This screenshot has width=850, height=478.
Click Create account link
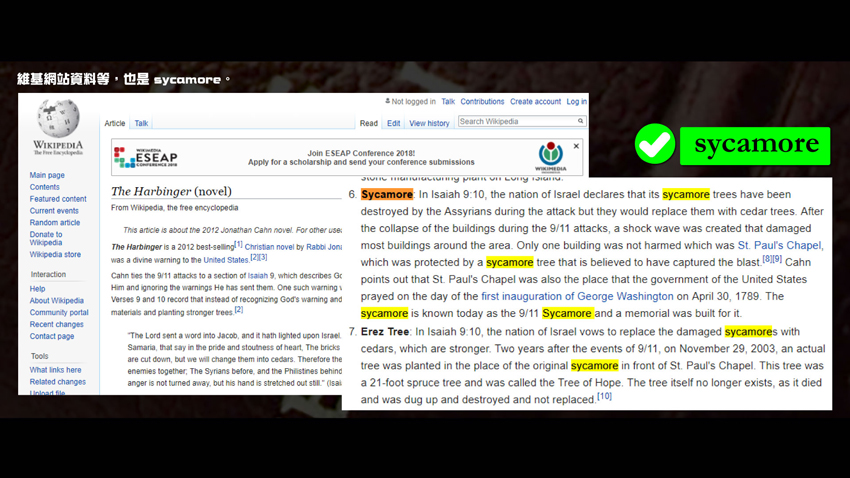tap(535, 101)
